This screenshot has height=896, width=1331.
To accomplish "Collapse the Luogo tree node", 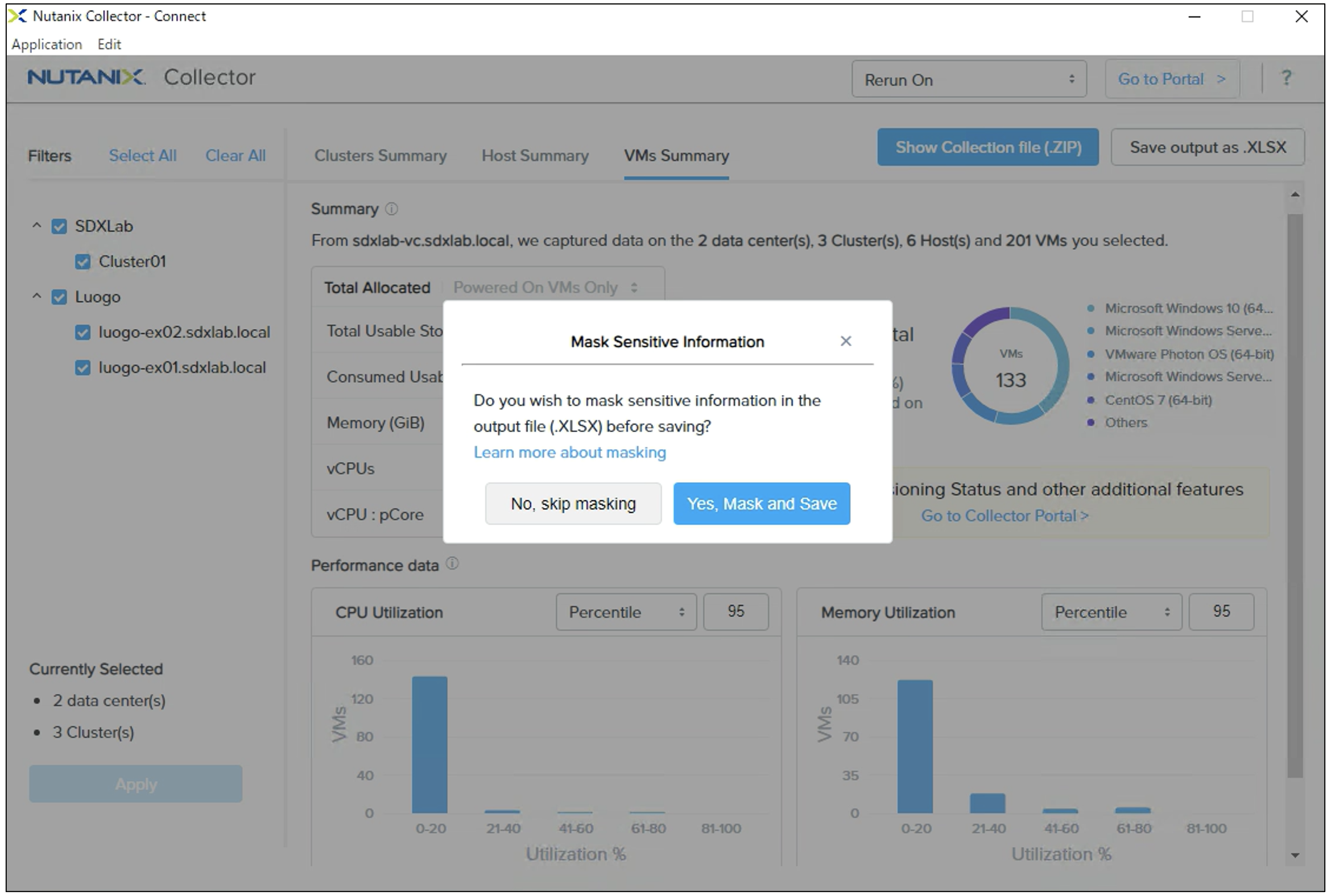I will [36, 297].
